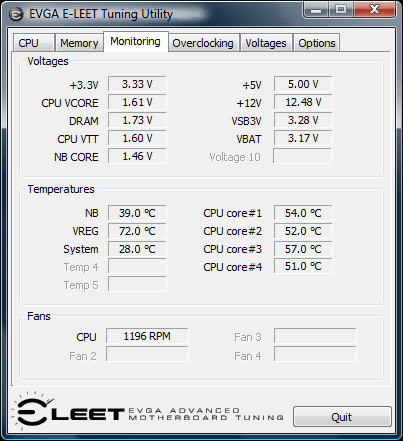Click the Voltages group heading
403x441 pixels.
[x=48, y=61]
